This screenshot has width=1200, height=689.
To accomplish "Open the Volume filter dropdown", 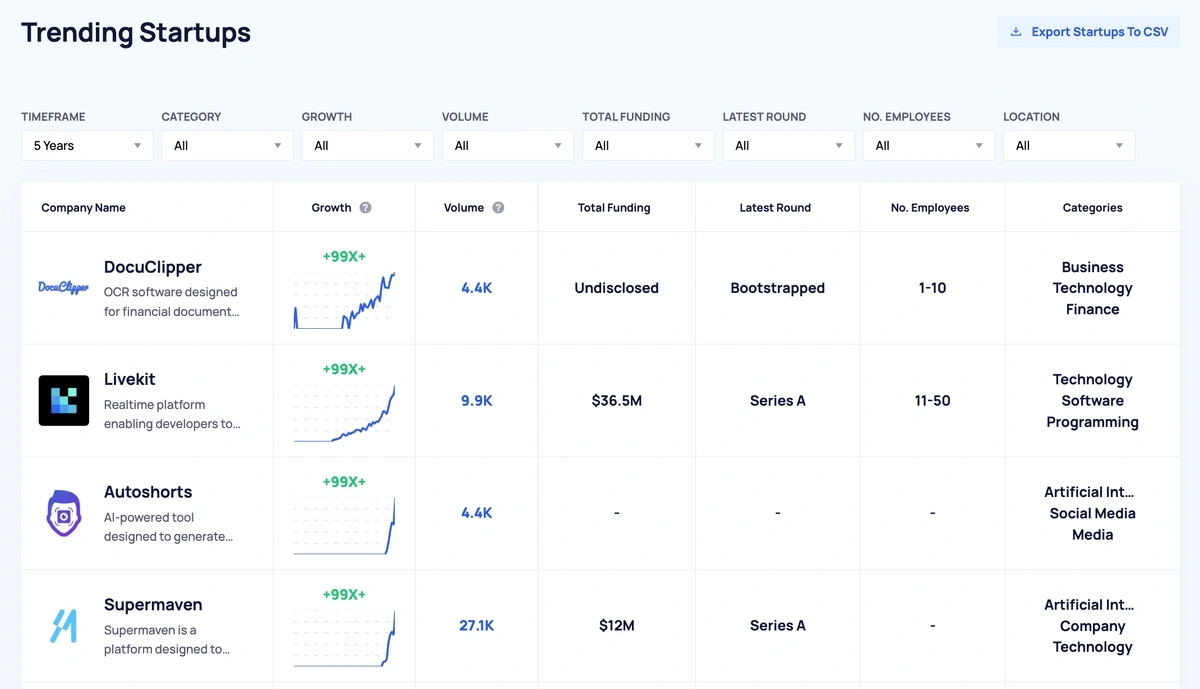I will [508, 146].
